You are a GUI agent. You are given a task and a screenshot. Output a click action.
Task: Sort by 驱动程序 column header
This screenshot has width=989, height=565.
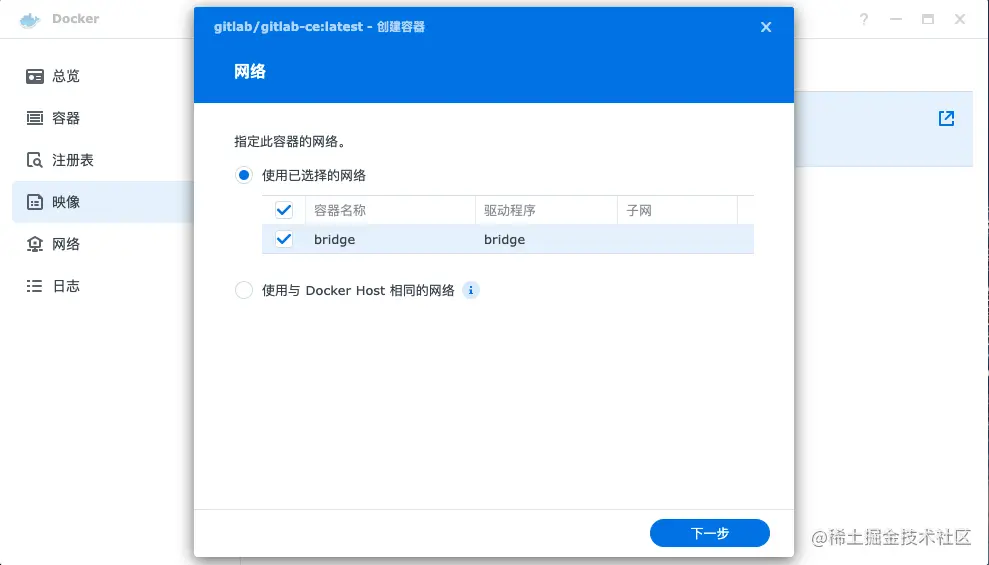click(546, 210)
